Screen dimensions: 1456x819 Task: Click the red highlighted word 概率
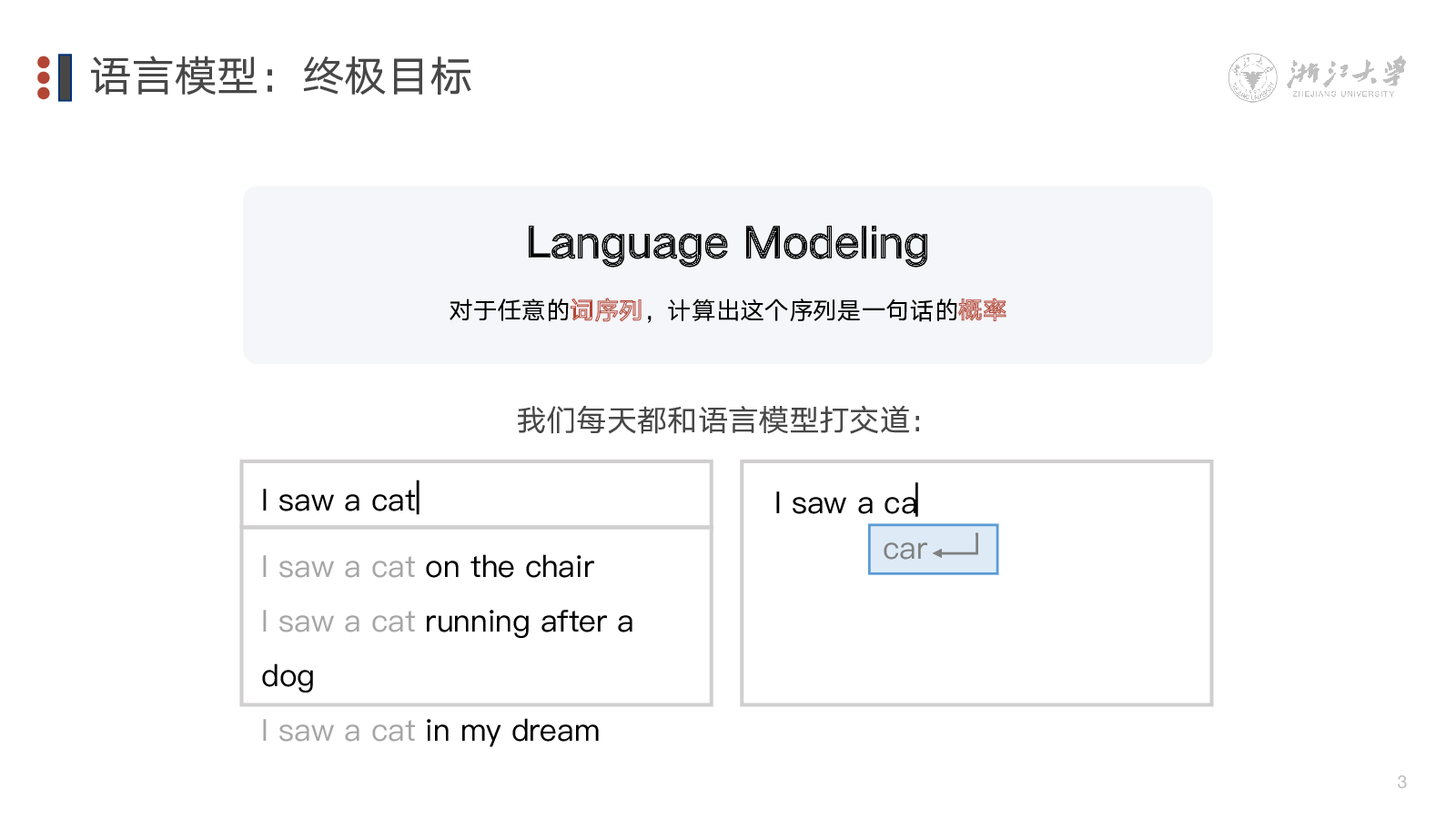(x=982, y=310)
